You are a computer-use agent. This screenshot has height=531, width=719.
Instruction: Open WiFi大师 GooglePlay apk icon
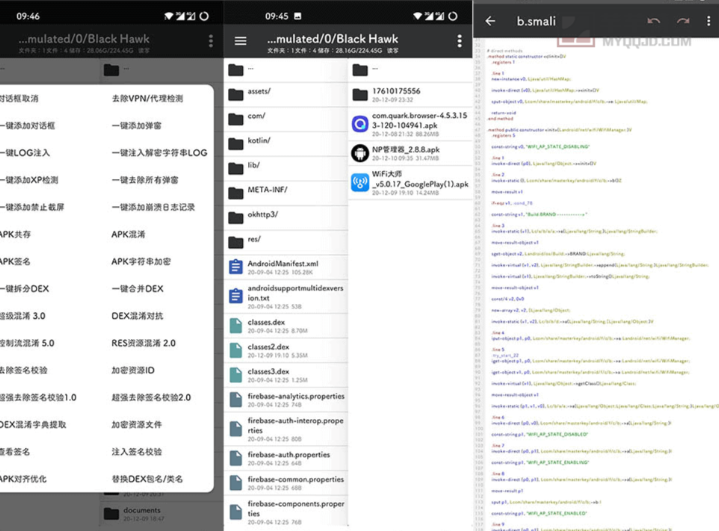click(x=360, y=183)
